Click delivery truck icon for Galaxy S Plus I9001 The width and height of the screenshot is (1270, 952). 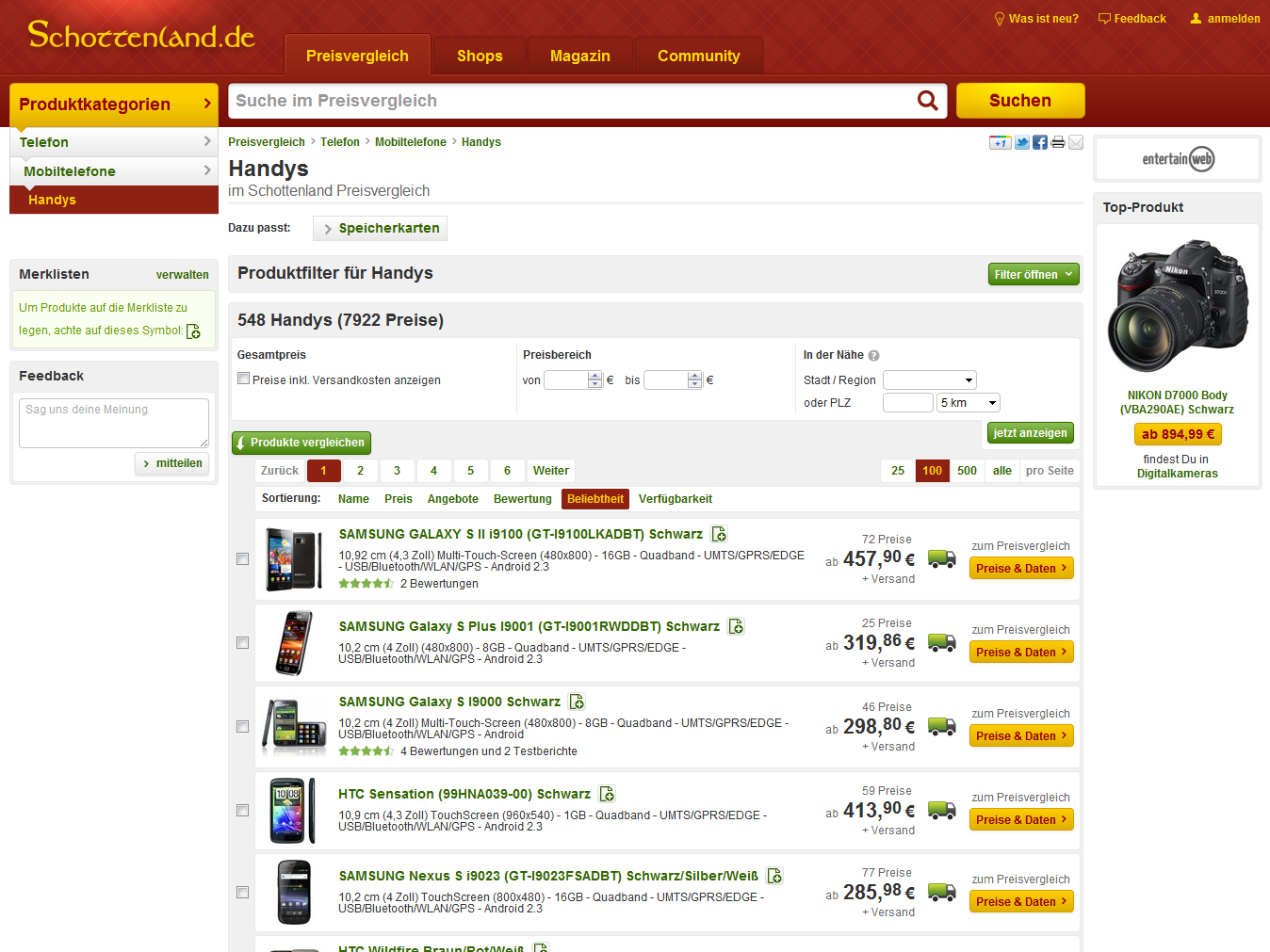point(942,642)
